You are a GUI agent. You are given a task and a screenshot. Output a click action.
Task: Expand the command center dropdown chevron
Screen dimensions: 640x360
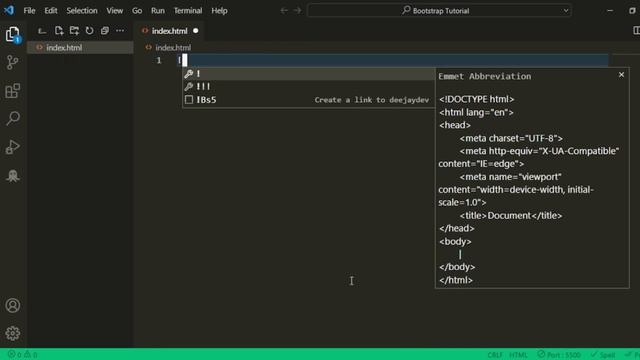tap(566, 11)
